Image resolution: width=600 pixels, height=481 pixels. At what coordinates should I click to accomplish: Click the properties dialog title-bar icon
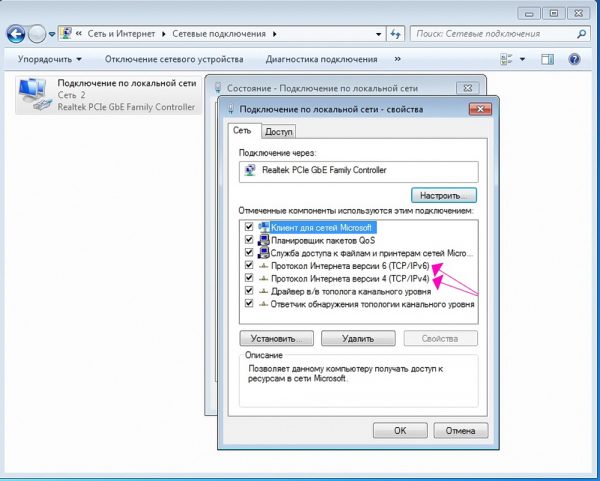(x=231, y=109)
